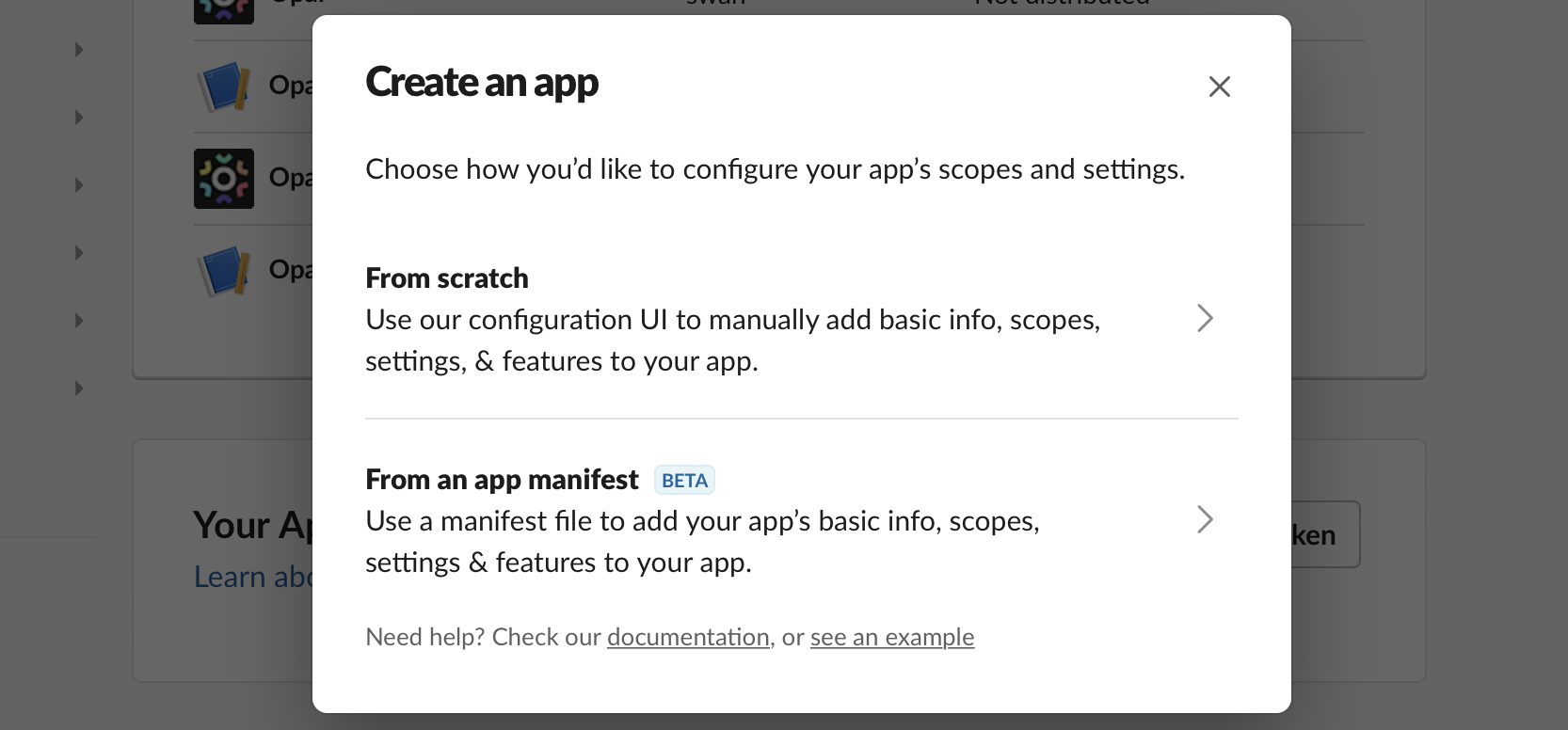1568x730 pixels.
Task: Click the chevron beside From scratch
Action: (1205, 318)
